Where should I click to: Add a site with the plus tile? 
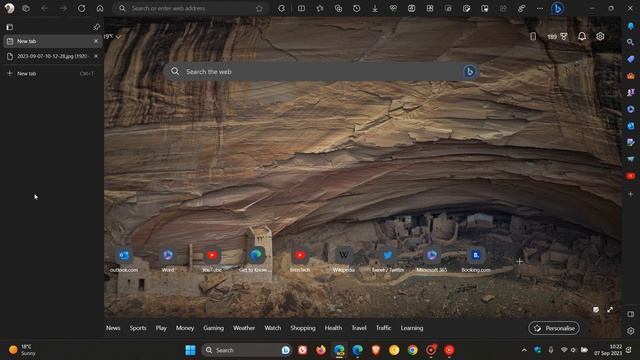pos(520,261)
